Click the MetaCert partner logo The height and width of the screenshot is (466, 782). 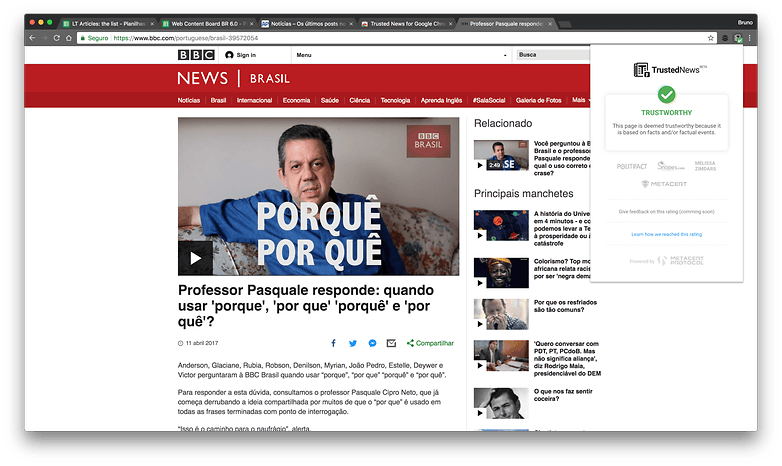(664, 184)
